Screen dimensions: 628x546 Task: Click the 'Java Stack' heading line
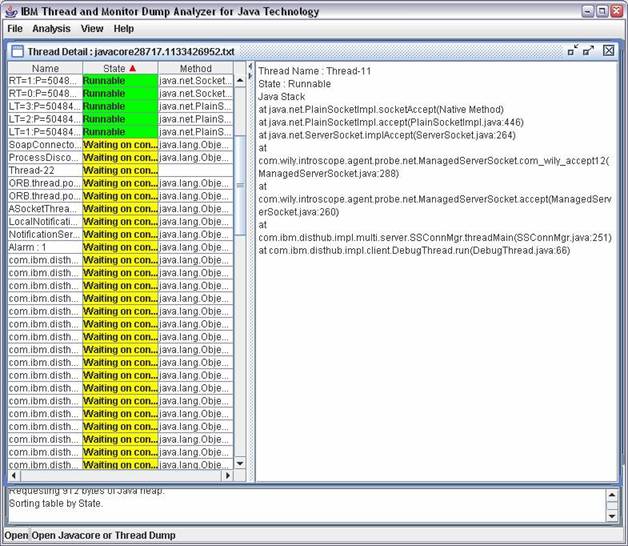click(x=281, y=97)
